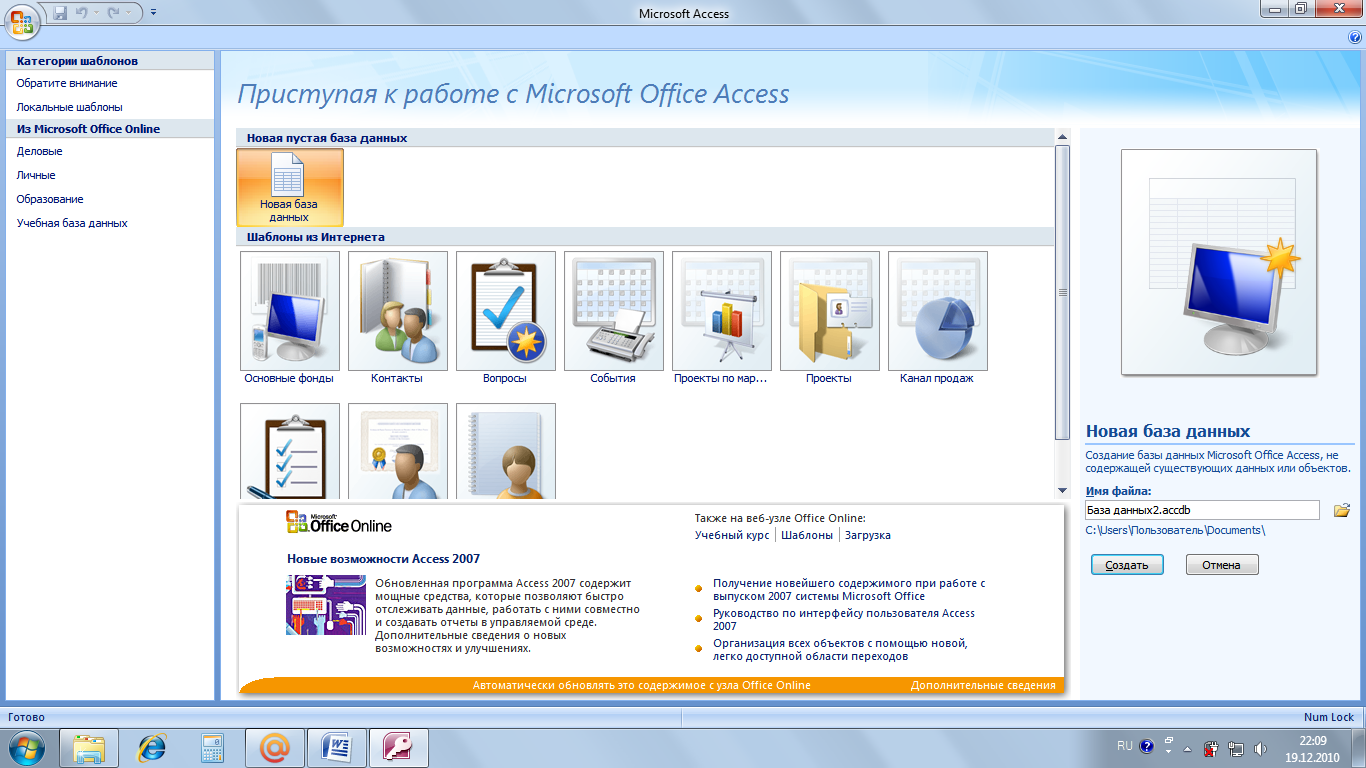Open link about Получение новейшего содержимого
1366x768 pixels.
849,589
